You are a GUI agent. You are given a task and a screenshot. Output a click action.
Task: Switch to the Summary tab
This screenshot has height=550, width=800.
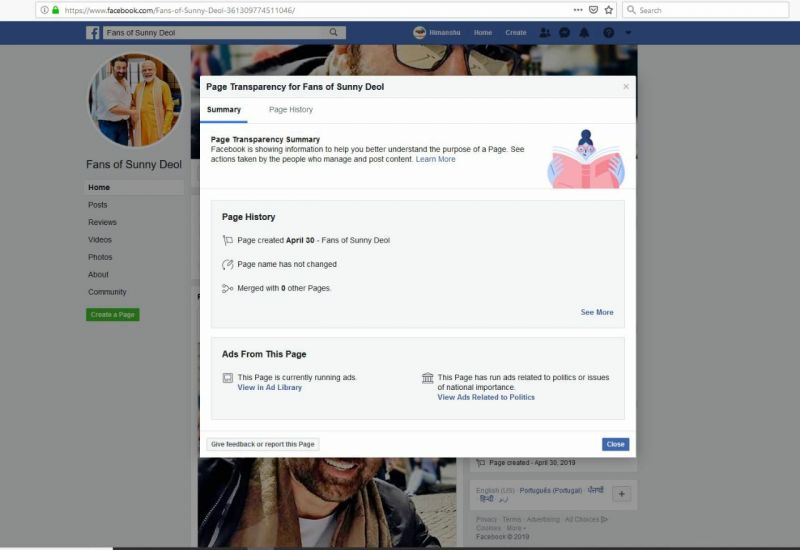click(x=223, y=110)
